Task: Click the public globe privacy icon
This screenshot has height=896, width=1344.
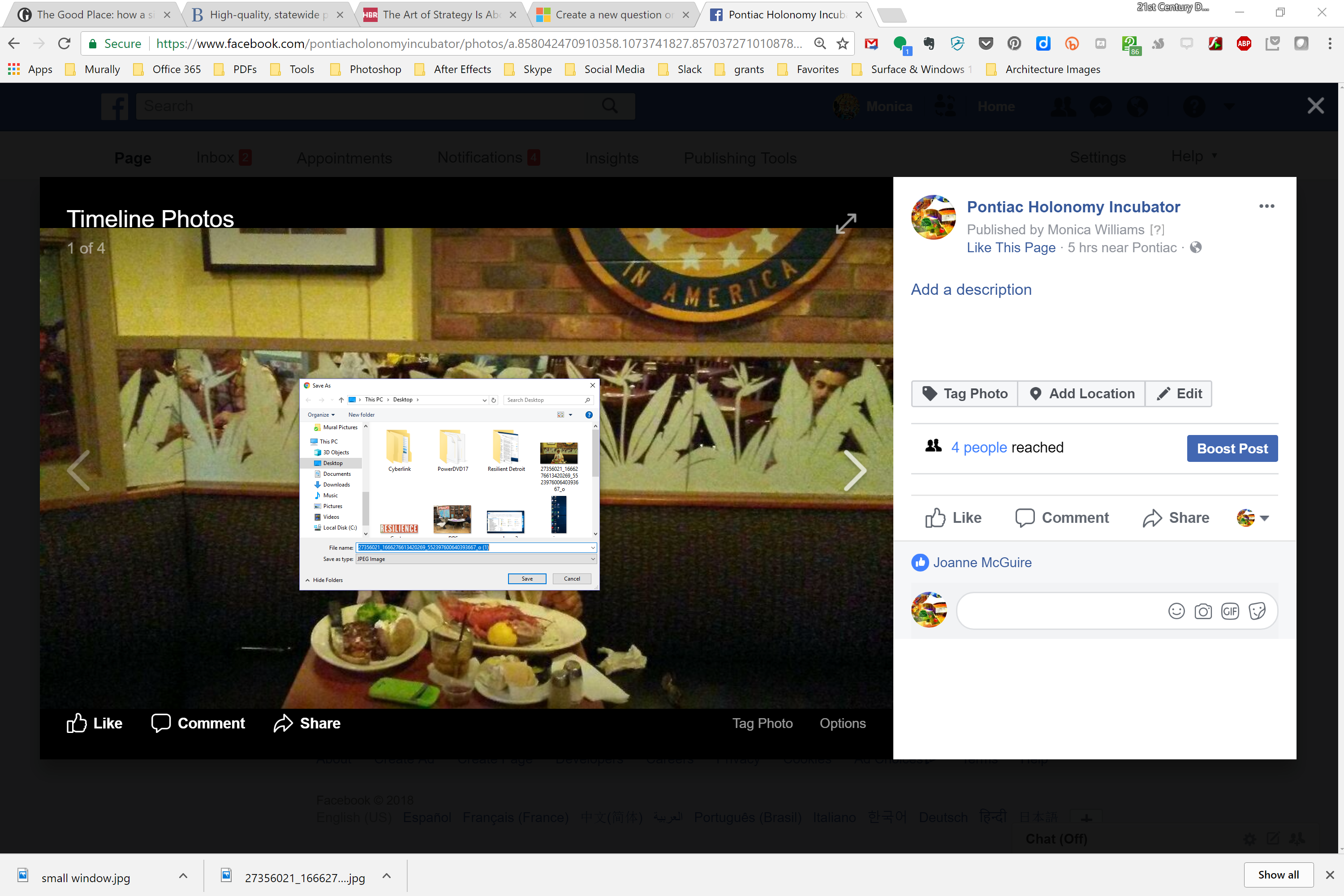Action: (x=1195, y=247)
